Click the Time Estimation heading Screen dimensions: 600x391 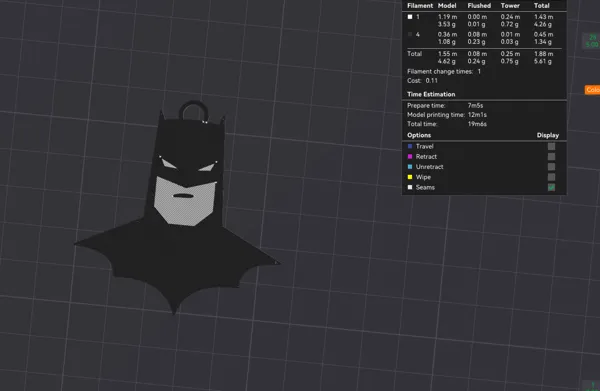coord(431,94)
